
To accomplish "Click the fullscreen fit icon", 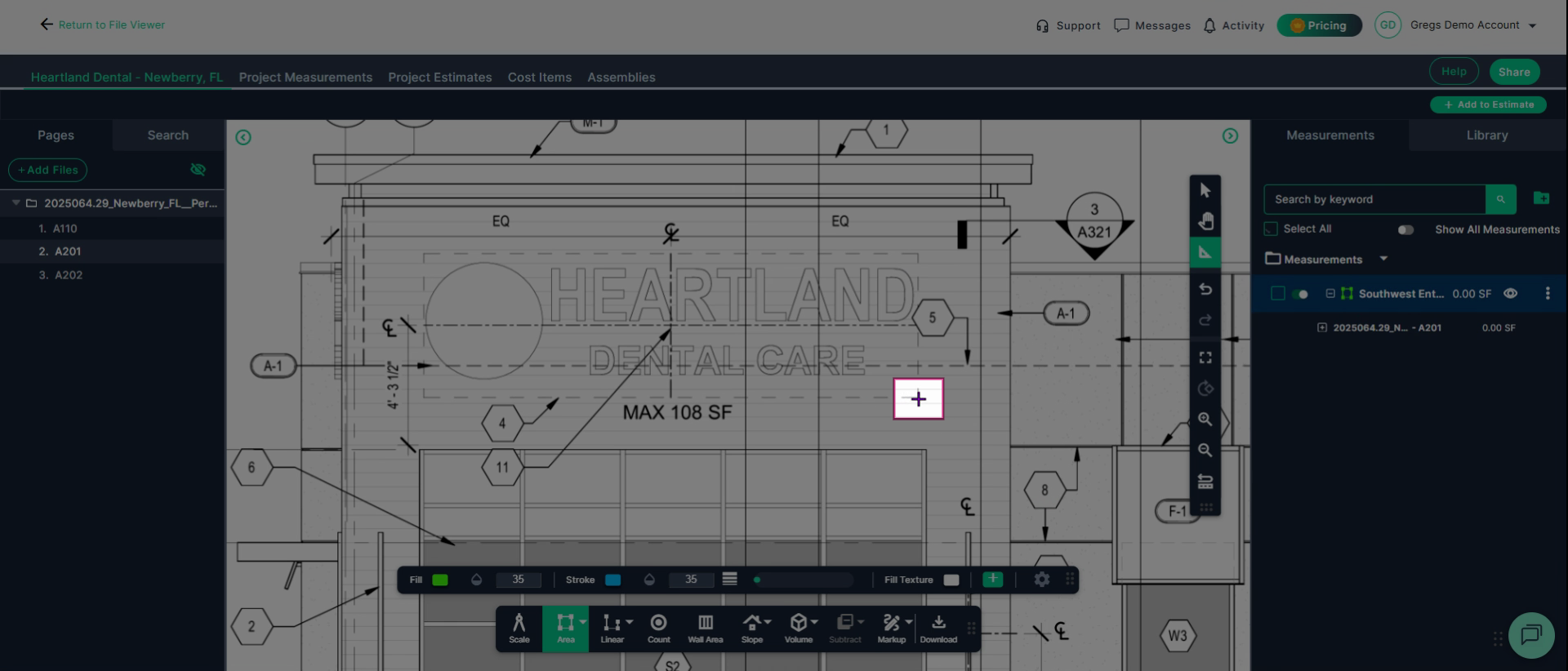I will 1205,358.
